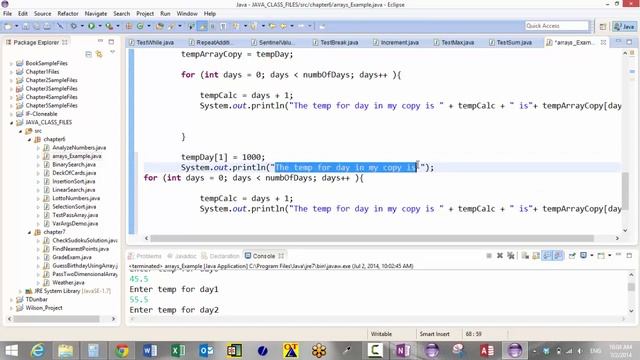Click the Save All toolbar icon
This screenshot has height=360, width=640.
click(36, 26)
